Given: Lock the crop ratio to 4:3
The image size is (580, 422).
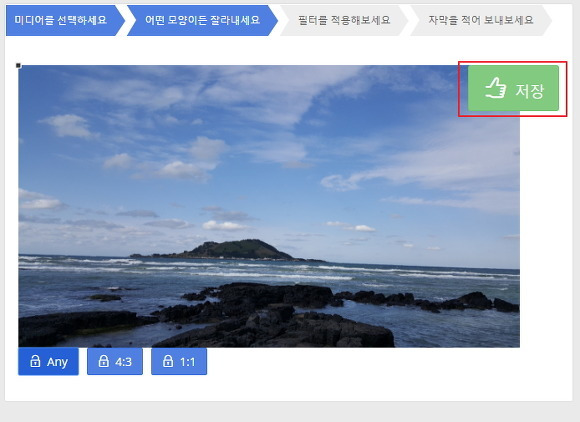Looking at the screenshot, I should 115,361.
